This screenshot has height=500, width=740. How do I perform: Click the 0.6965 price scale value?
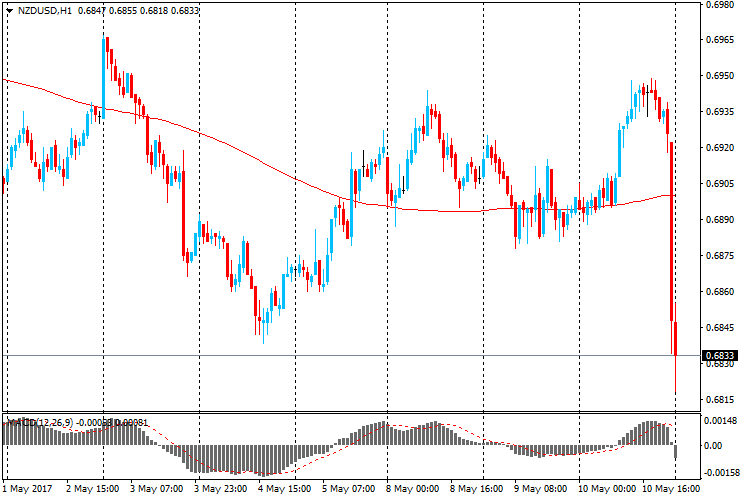point(720,40)
